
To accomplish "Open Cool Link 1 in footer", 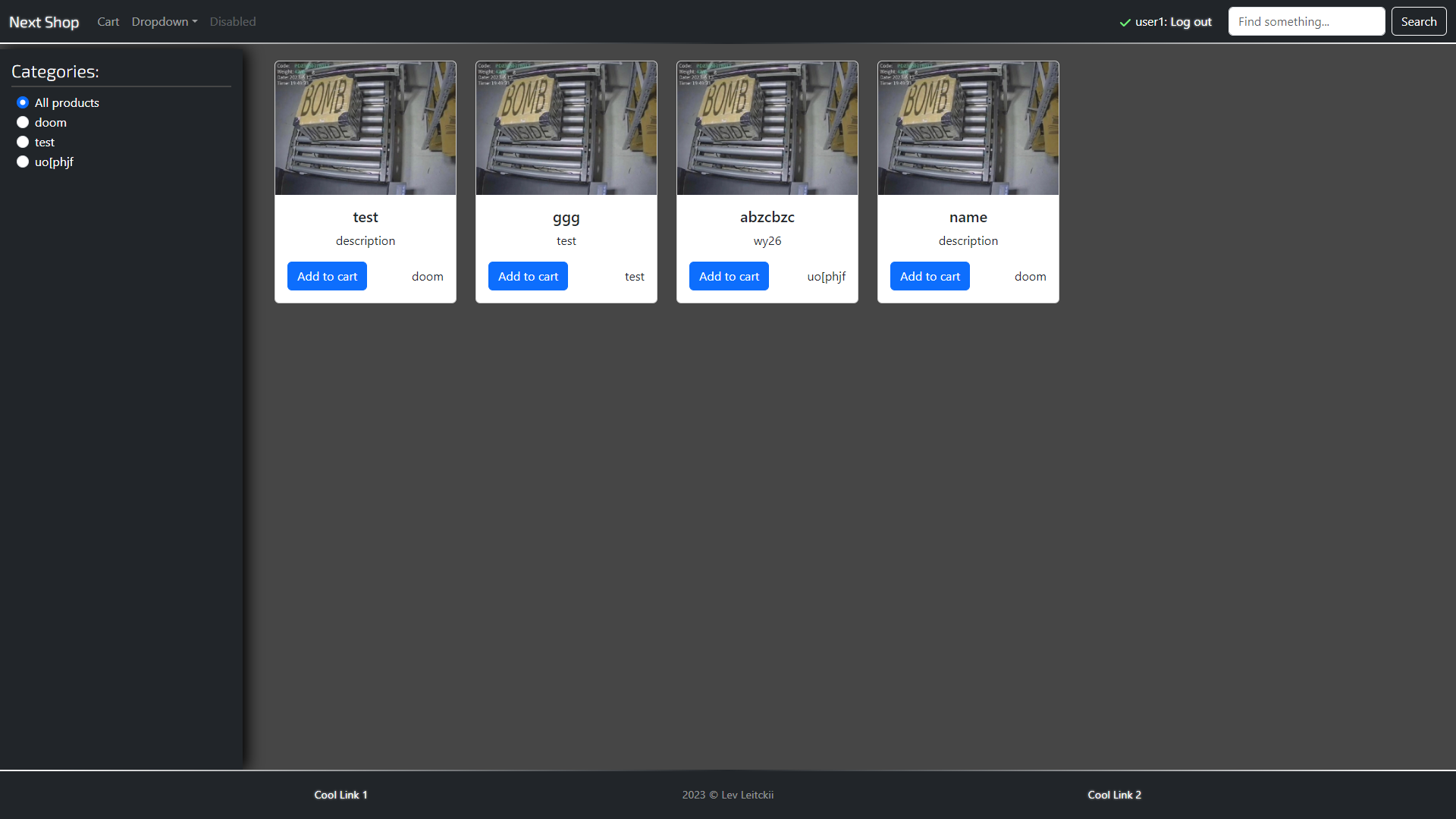I will click(x=340, y=795).
